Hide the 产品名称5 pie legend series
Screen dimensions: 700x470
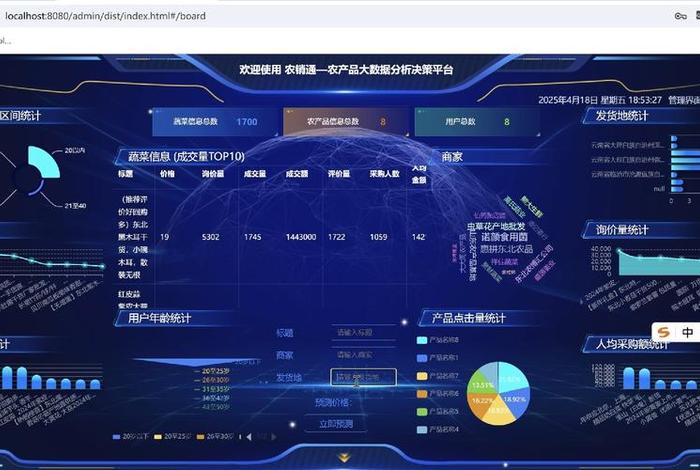coord(437,411)
